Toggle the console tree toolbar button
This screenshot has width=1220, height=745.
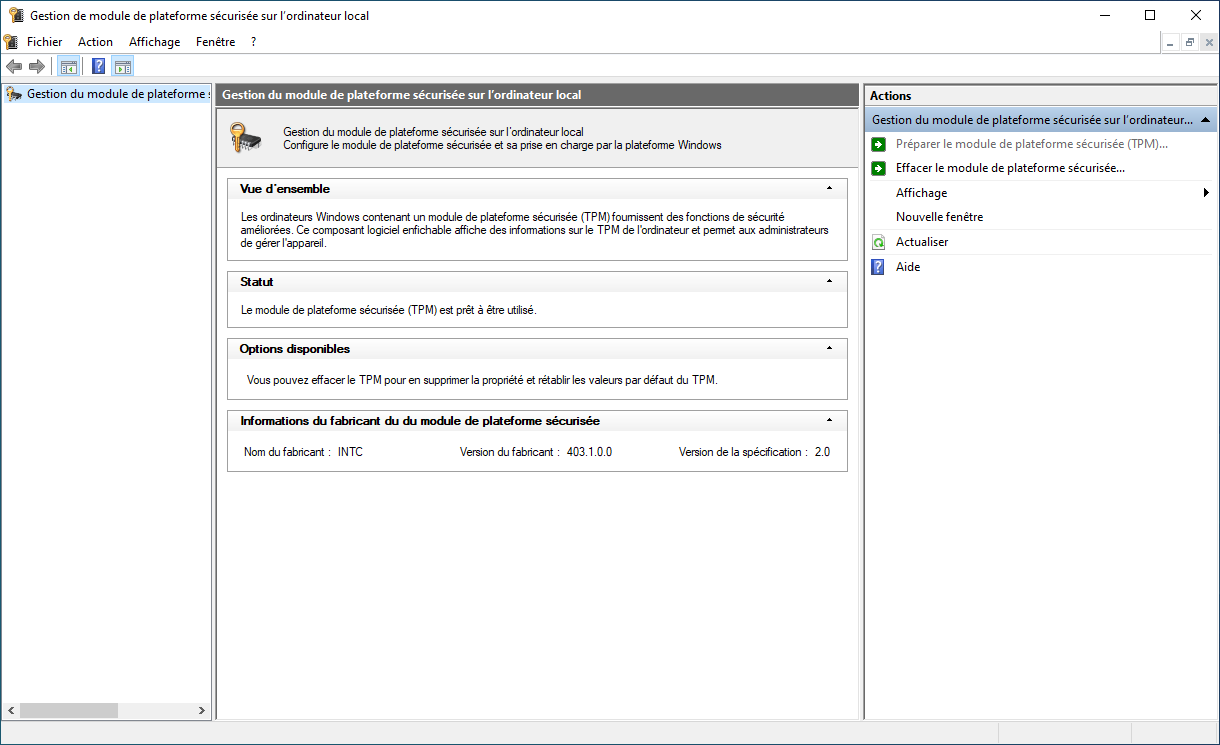point(69,67)
